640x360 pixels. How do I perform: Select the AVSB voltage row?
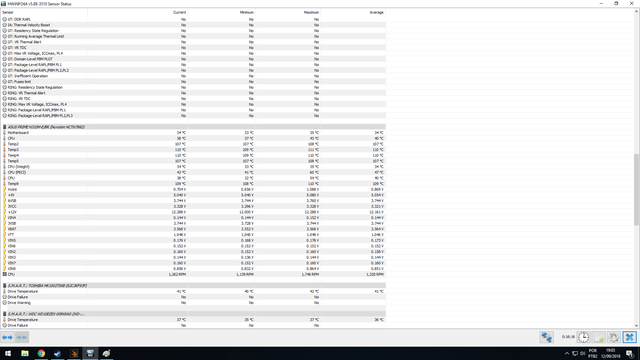click(x=193, y=201)
